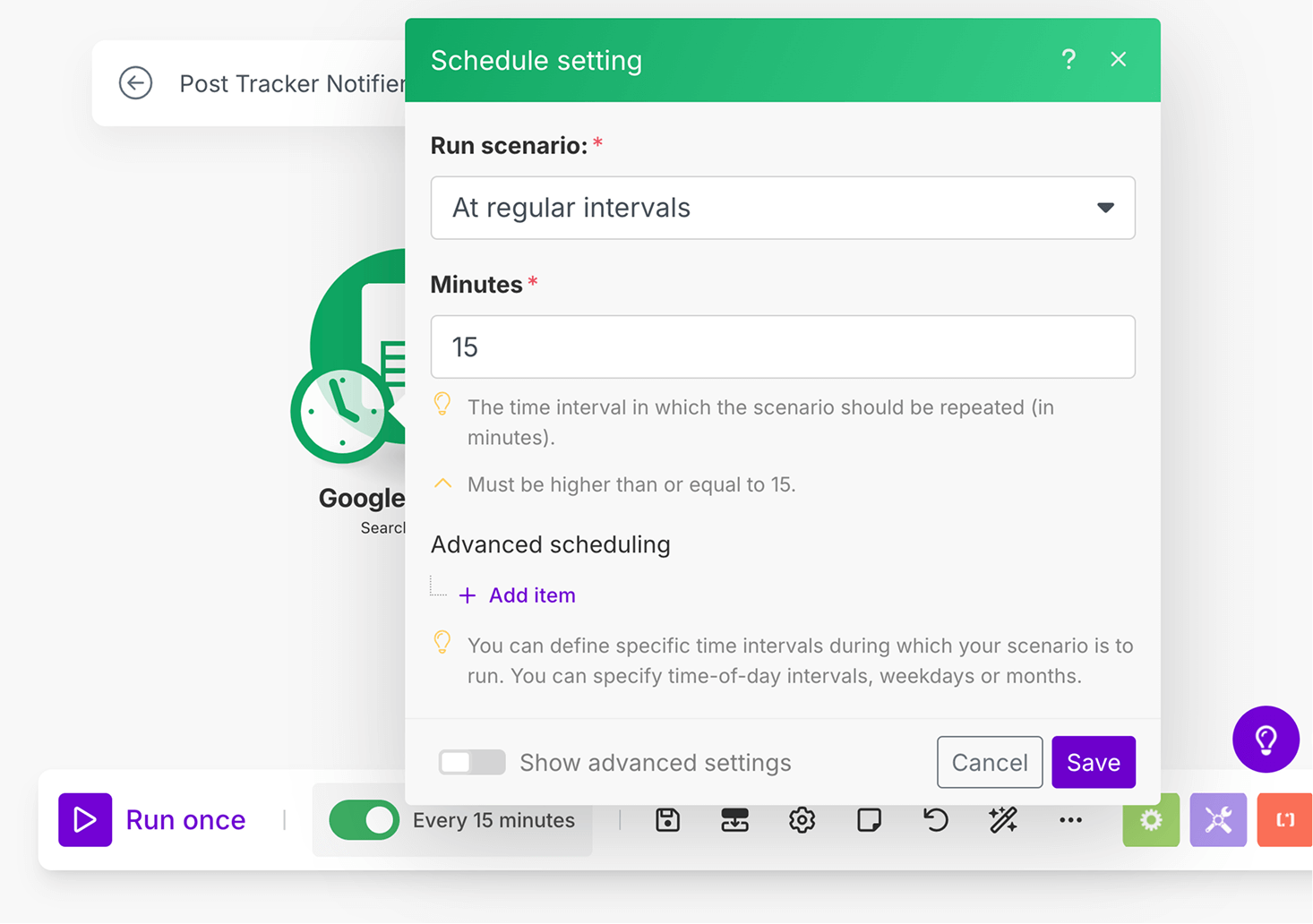This screenshot has height=924, width=1313.
Task: Add an Advanced scheduling item
Action: [517, 595]
